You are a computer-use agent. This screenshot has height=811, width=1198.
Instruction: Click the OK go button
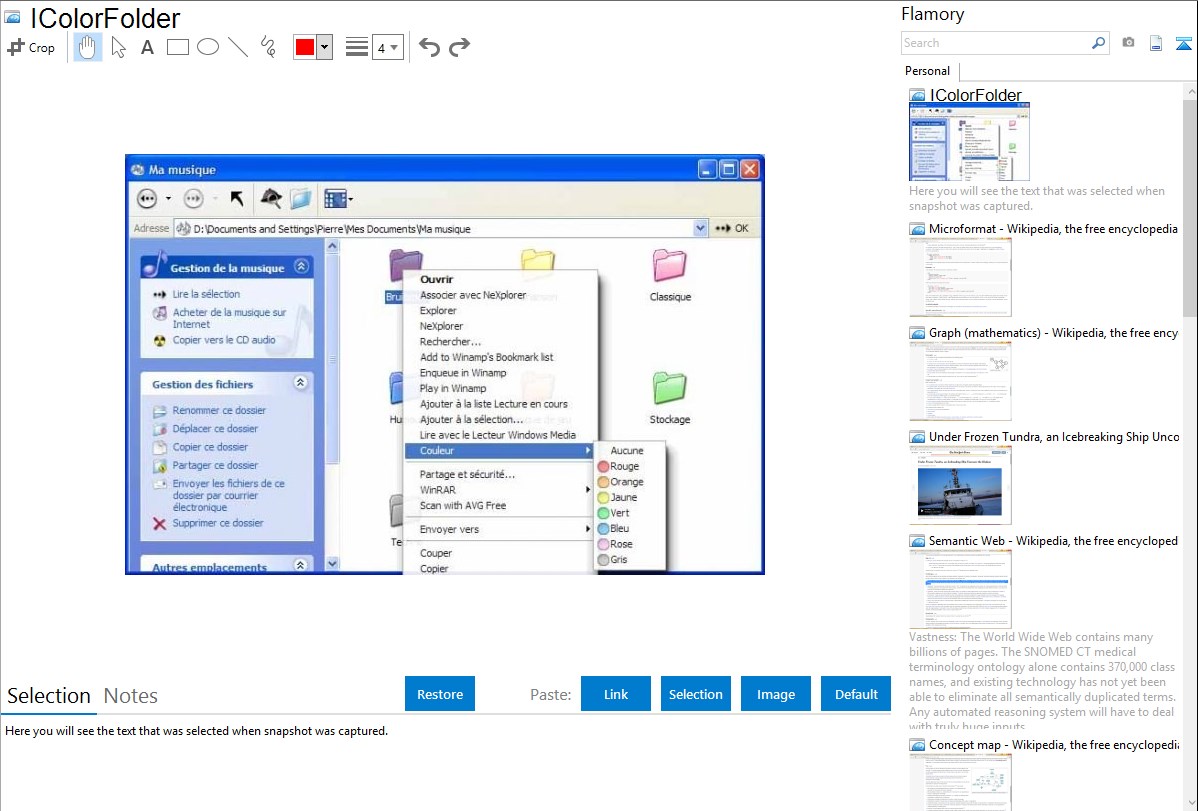731,228
